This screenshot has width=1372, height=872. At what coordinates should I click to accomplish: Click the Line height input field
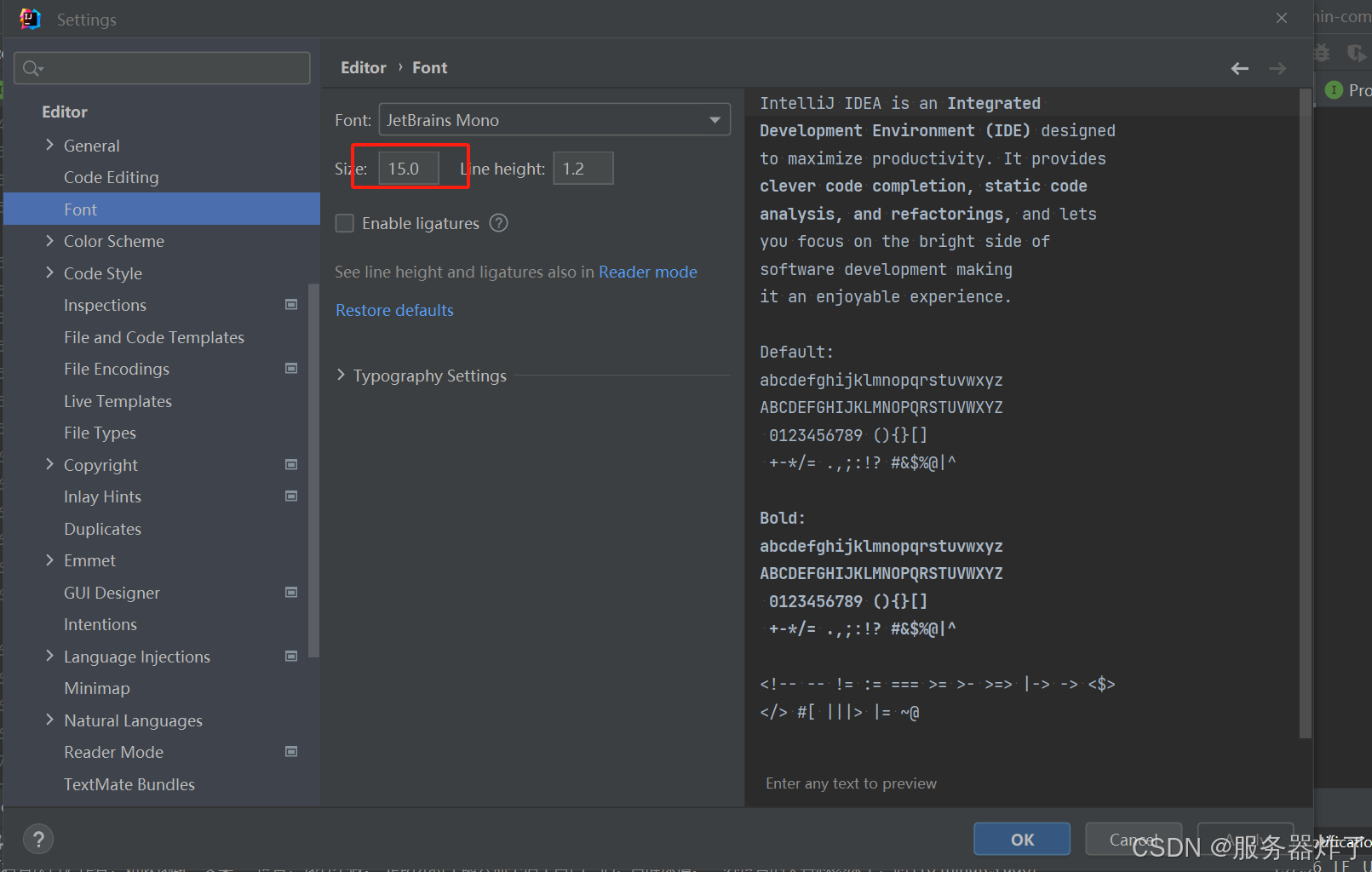[583, 169]
